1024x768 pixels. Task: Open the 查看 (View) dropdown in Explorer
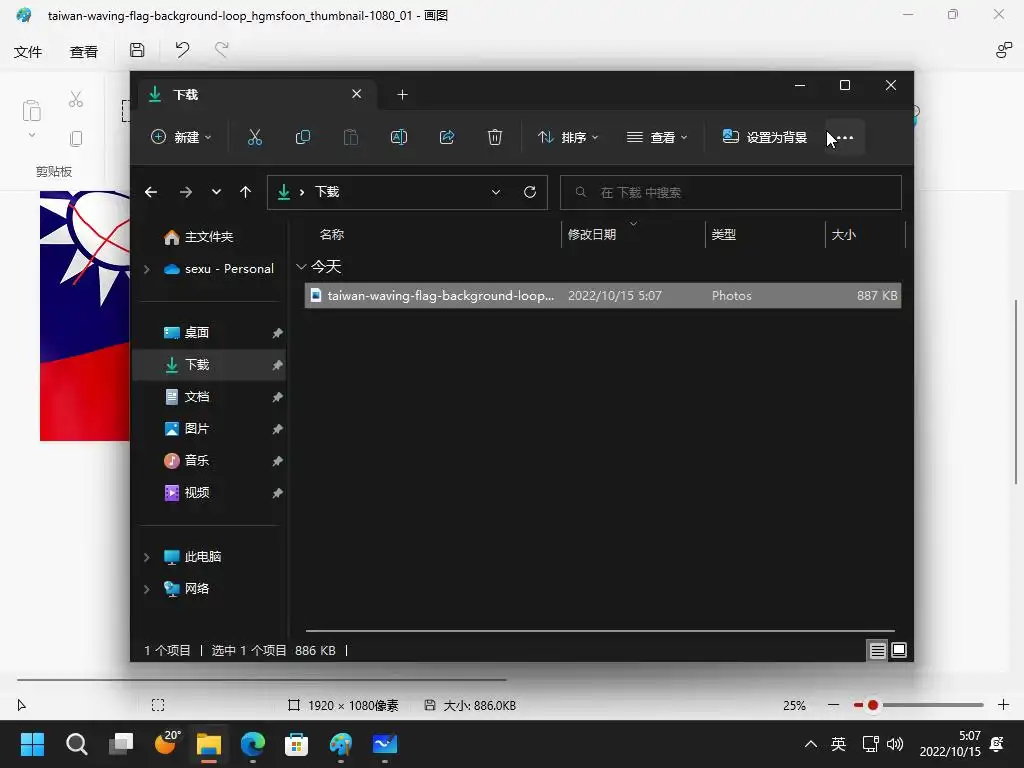point(656,137)
